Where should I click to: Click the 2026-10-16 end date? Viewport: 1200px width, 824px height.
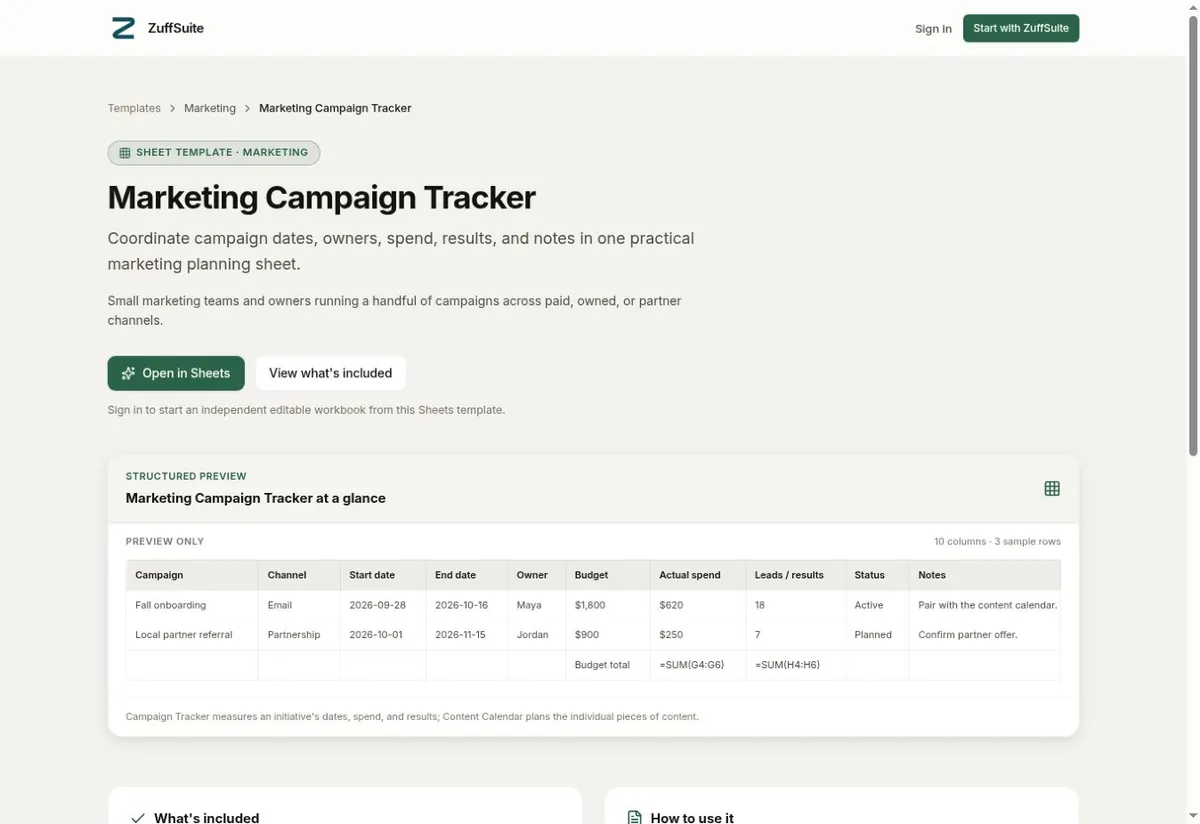(467, 605)
